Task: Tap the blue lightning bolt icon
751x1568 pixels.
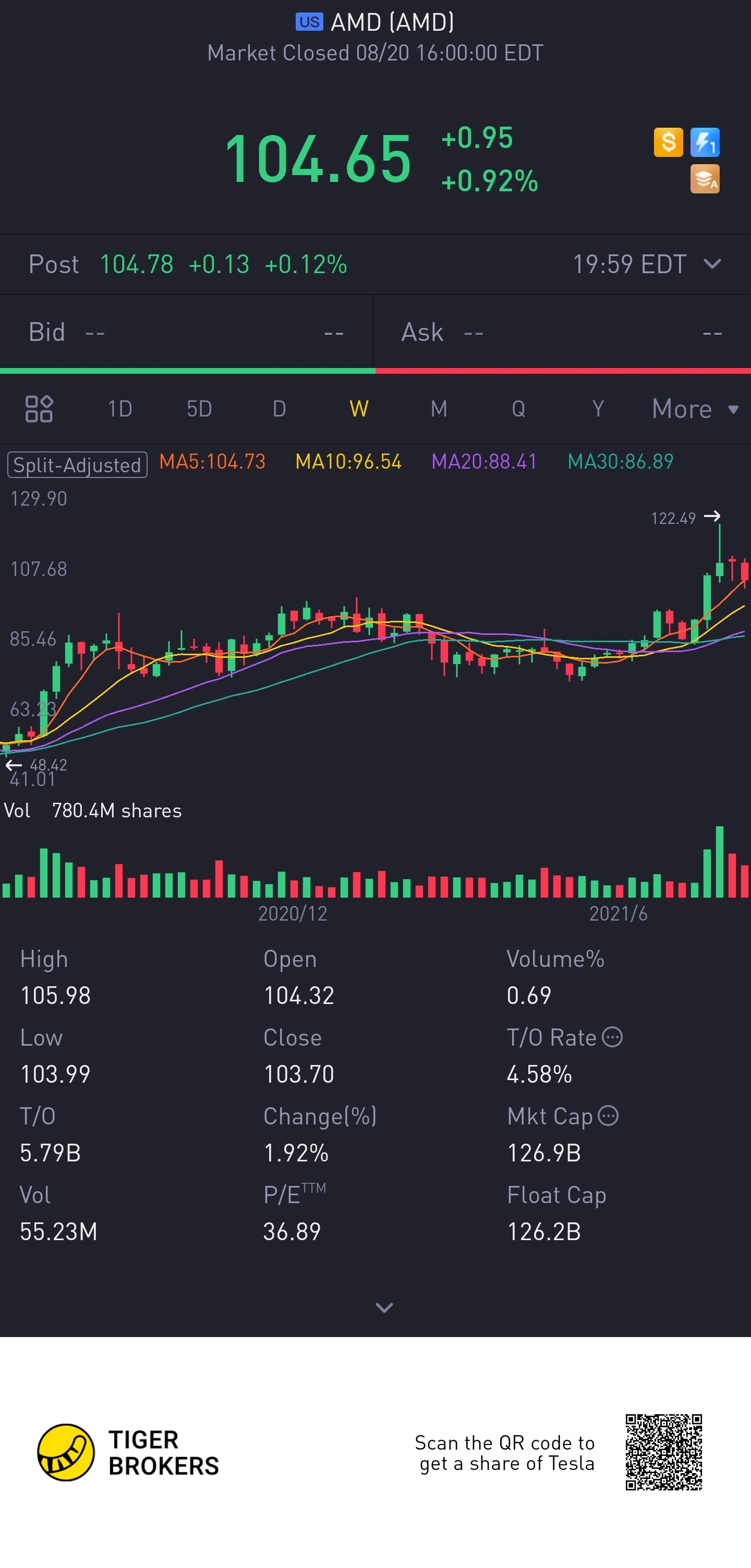Action: [705, 142]
